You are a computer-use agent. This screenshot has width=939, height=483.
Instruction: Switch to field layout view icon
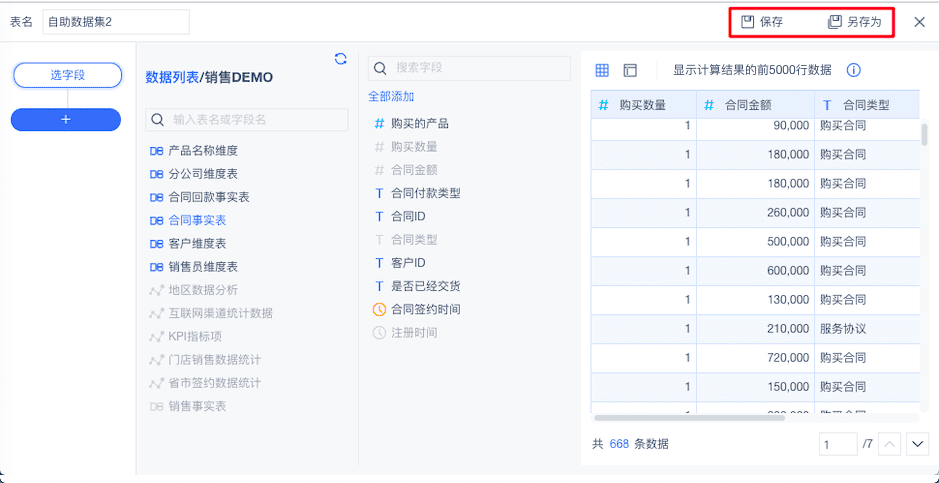point(630,71)
